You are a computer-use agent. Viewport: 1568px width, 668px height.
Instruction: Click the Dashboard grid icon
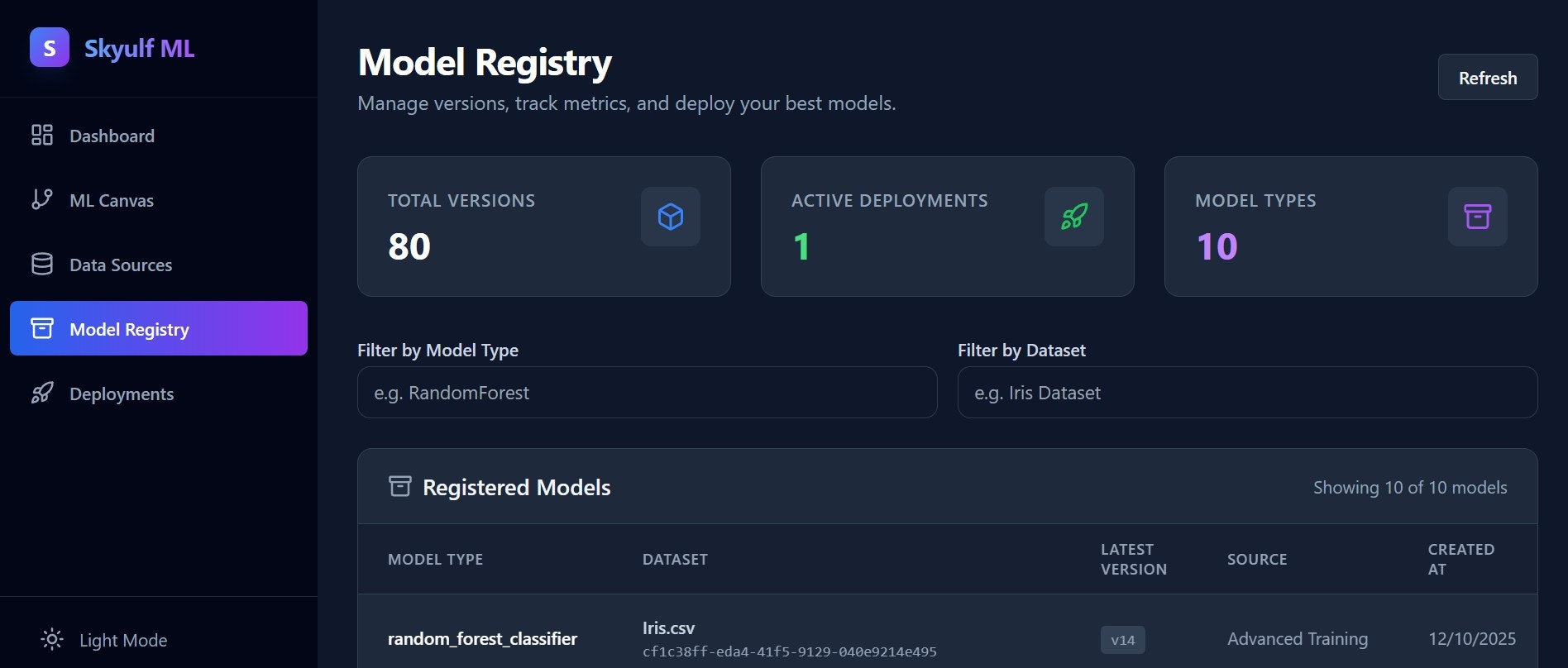42,135
